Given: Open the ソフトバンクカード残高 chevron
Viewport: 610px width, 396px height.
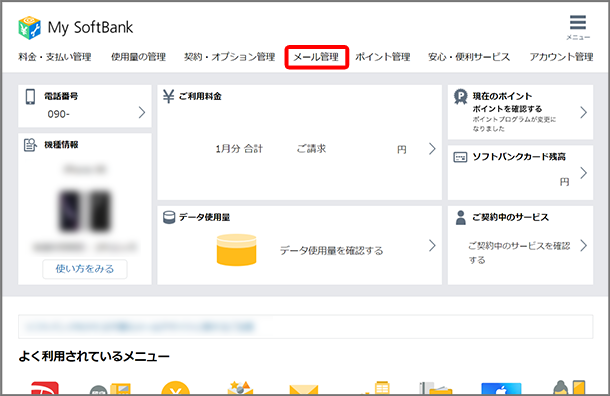Looking at the screenshot, I should click(x=584, y=173).
